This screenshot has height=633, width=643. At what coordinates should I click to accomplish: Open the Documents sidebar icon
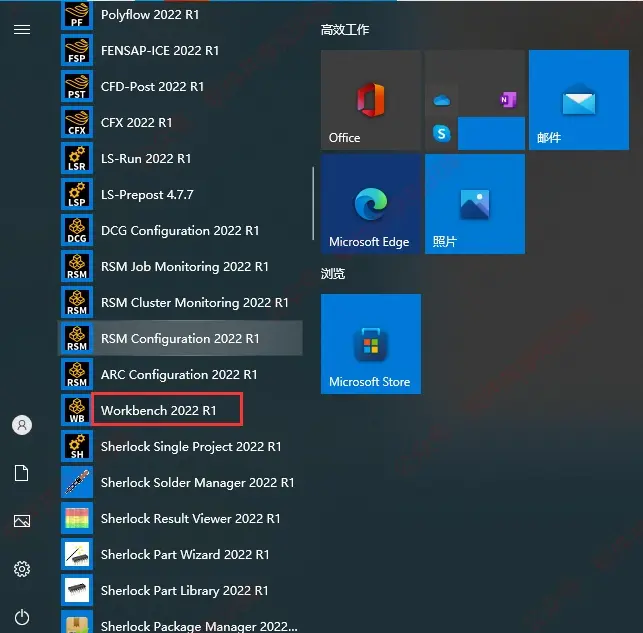22,473
